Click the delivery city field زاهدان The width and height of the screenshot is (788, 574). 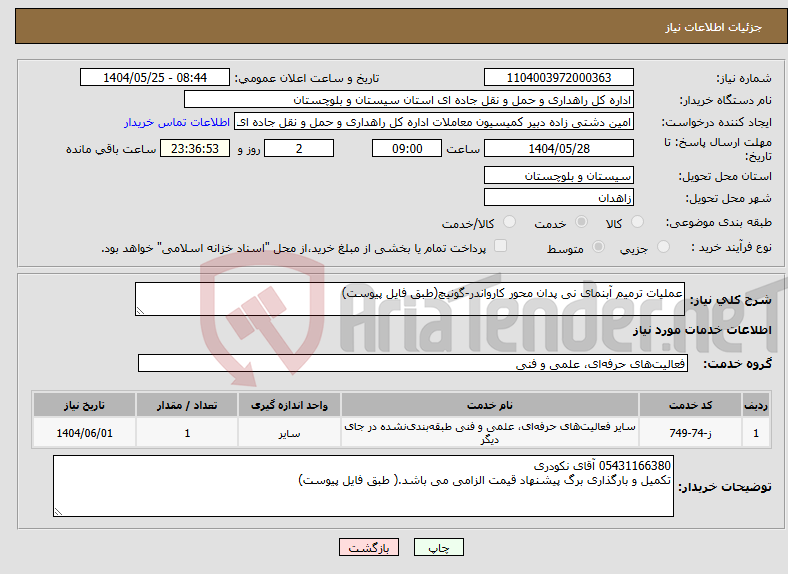pos(558,197)
